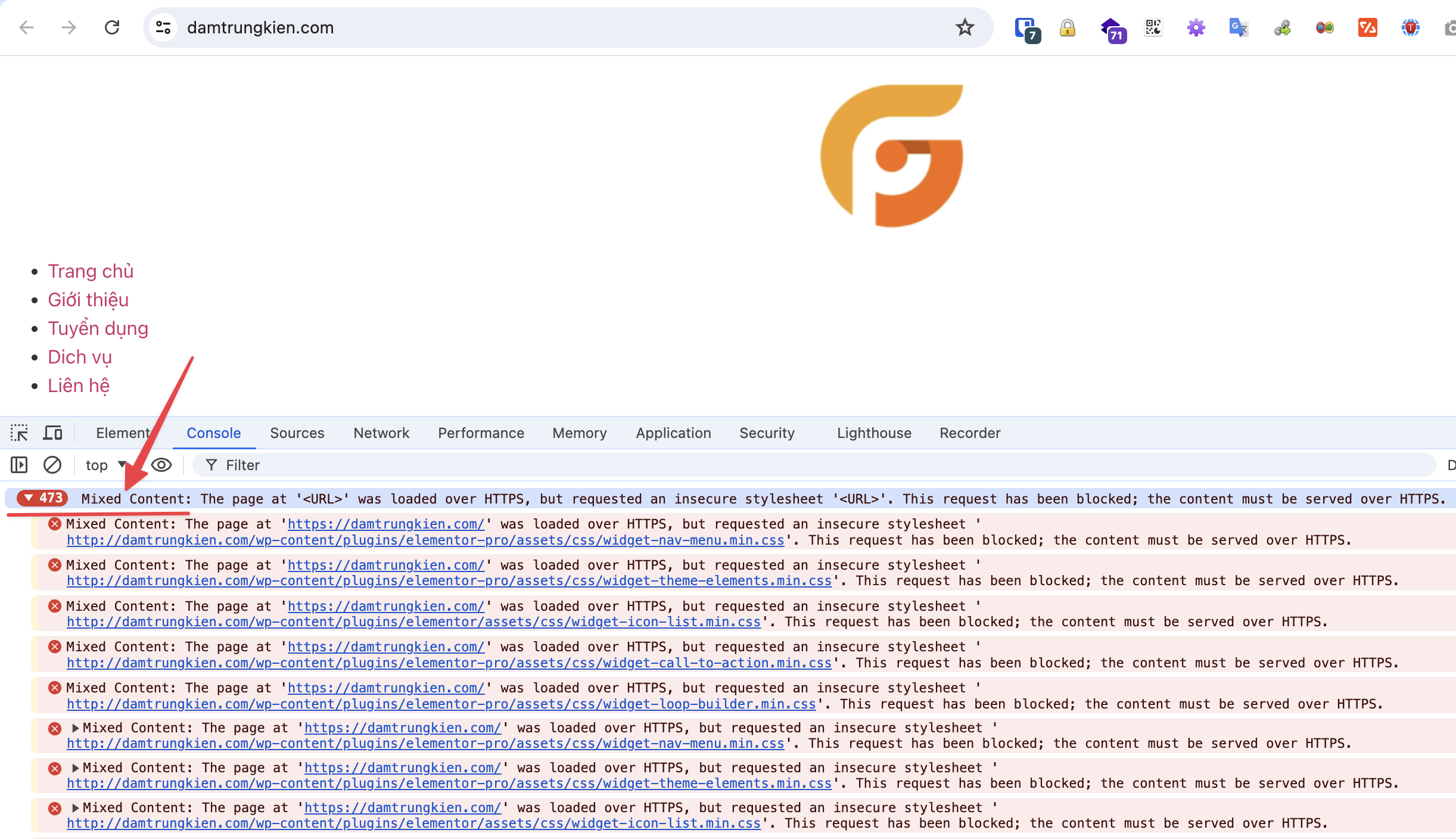The width and height of the screenshot is (1456, 839).
Task: Clear the console
Action: (52, 465)
